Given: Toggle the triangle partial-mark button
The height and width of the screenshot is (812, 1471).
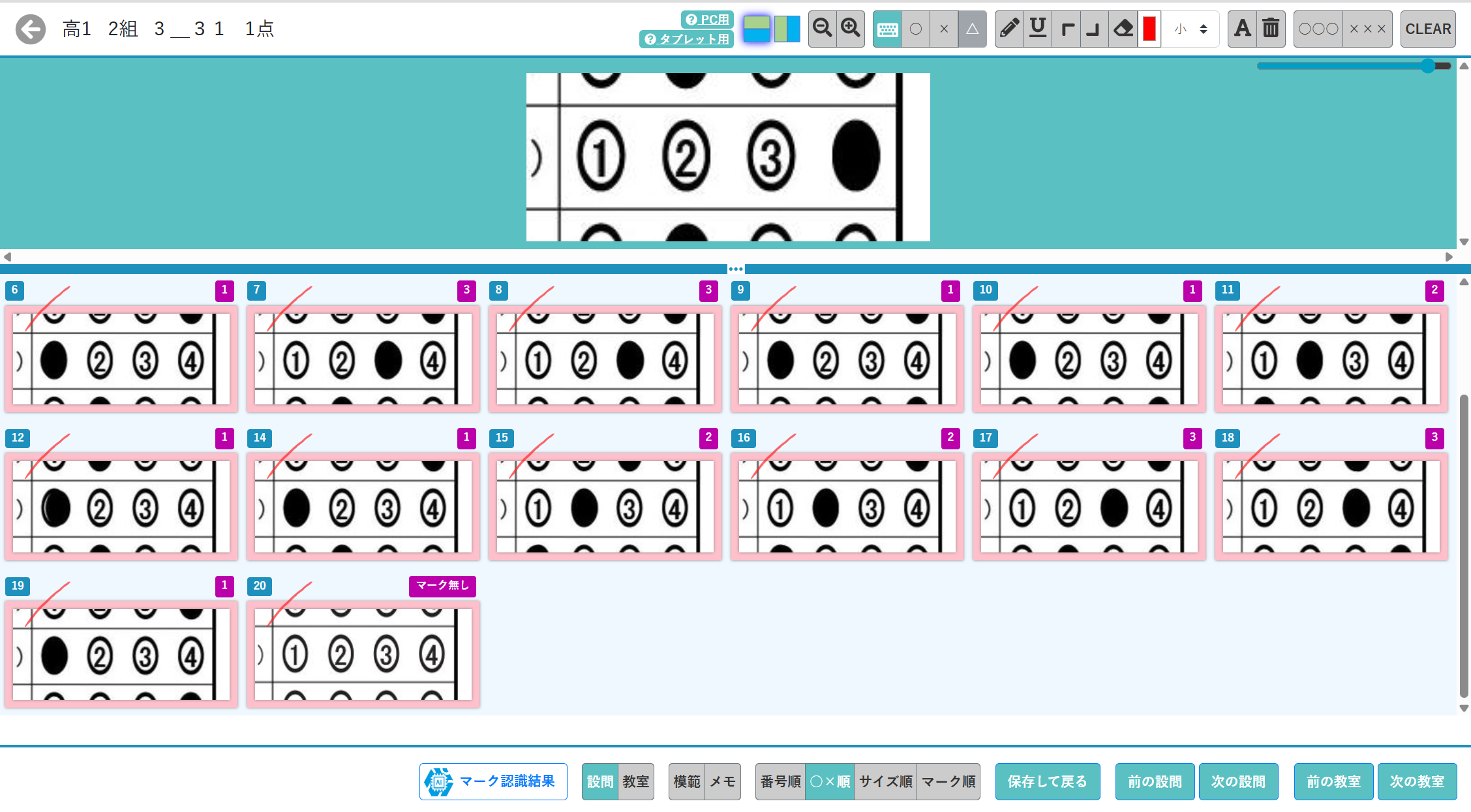Looking at the screenshot, I should click(x=972, y=29).
